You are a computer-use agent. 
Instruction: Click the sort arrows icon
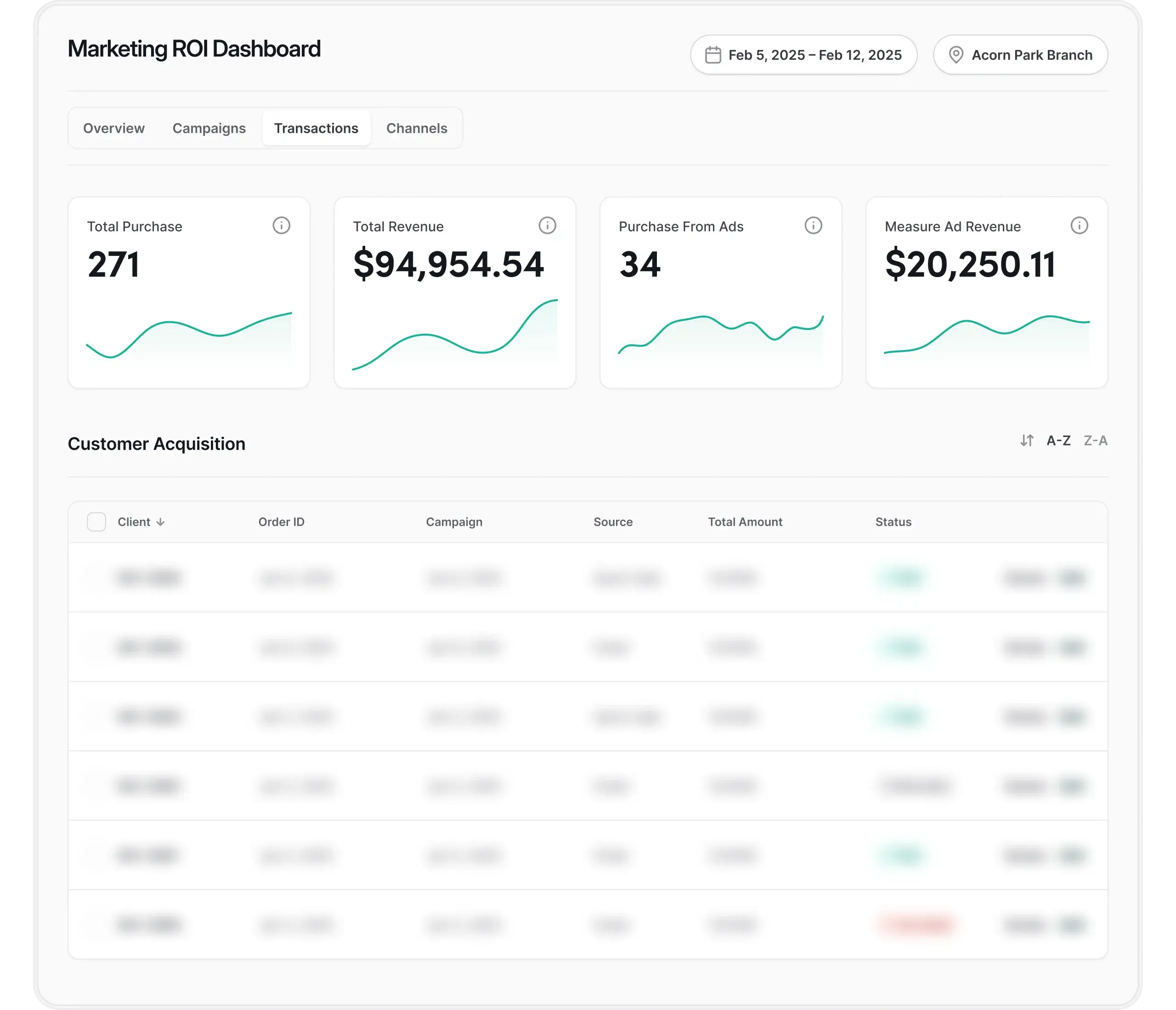pyautogui.click(x=1026, y=441)
